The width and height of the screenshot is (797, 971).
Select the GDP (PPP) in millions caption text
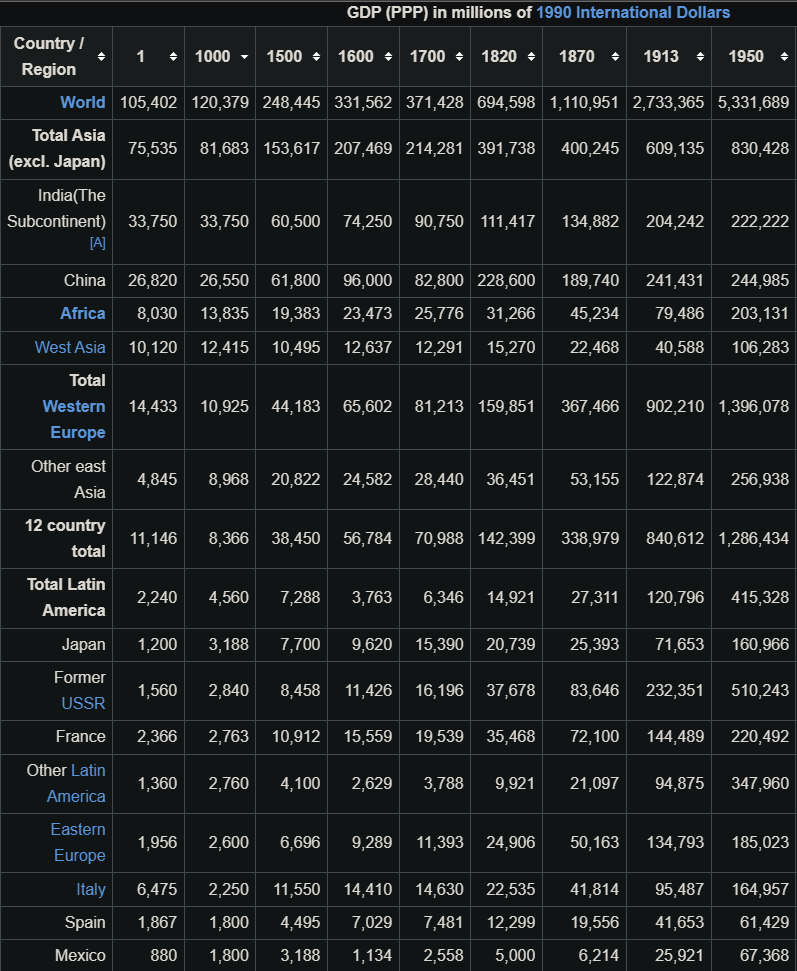[x=440, y=12]
